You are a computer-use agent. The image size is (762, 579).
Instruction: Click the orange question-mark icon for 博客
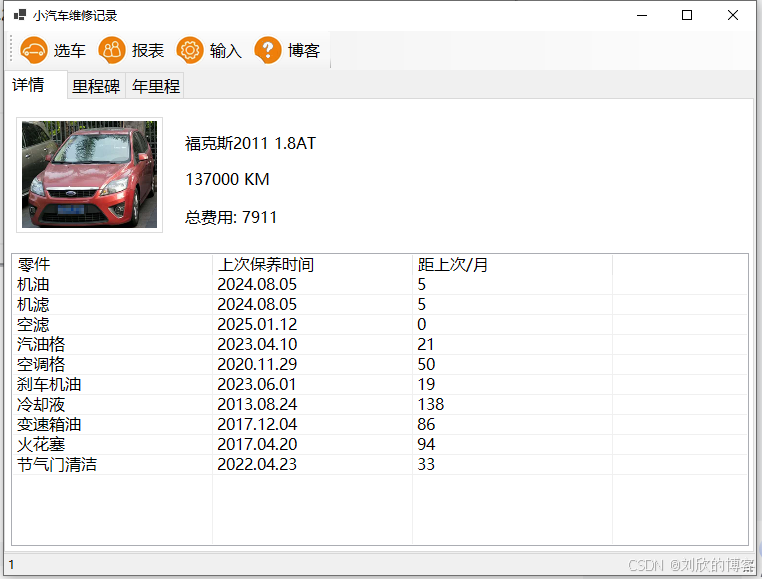[268, 50]
